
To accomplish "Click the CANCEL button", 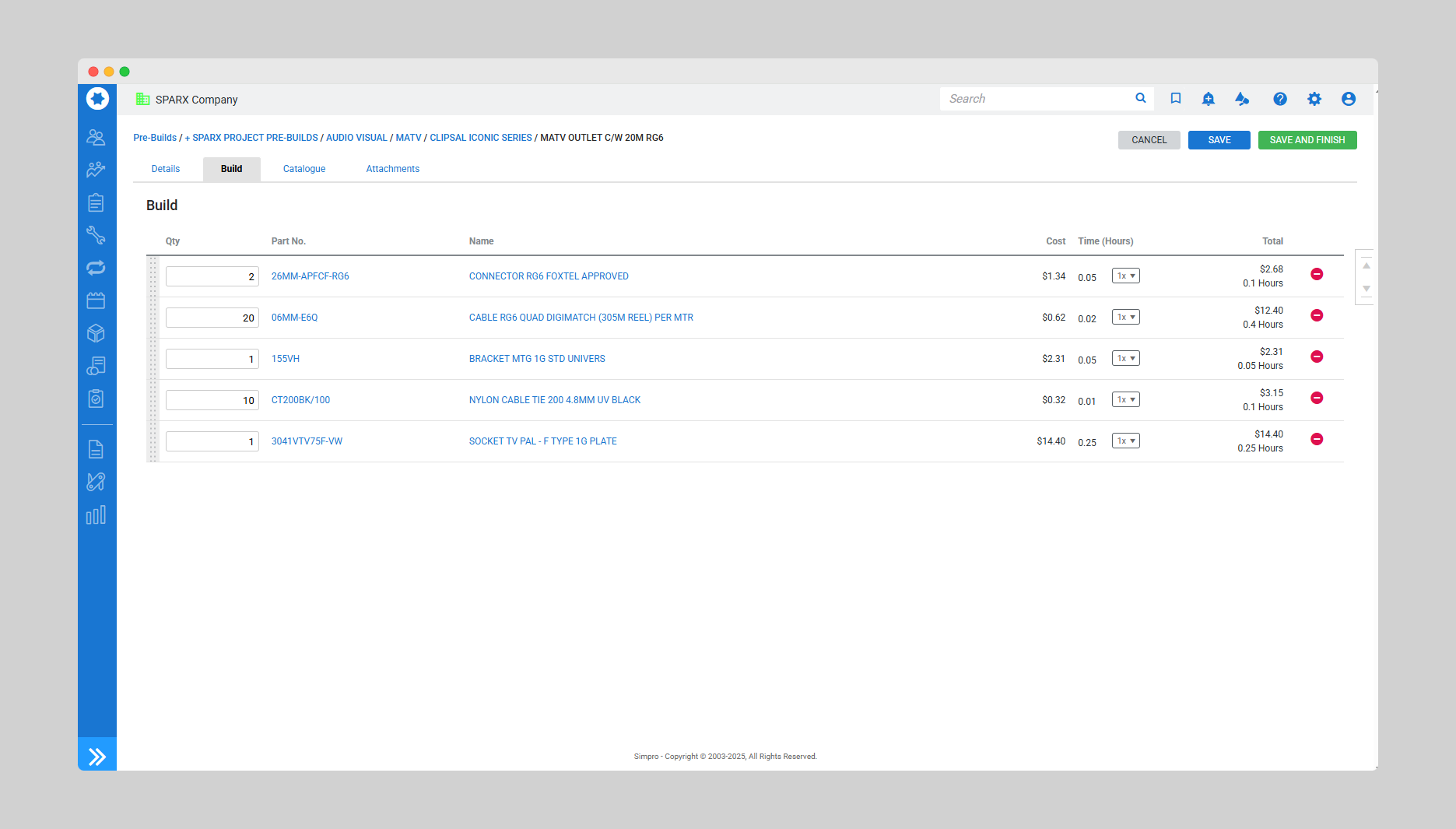I will coord(1149,140).
